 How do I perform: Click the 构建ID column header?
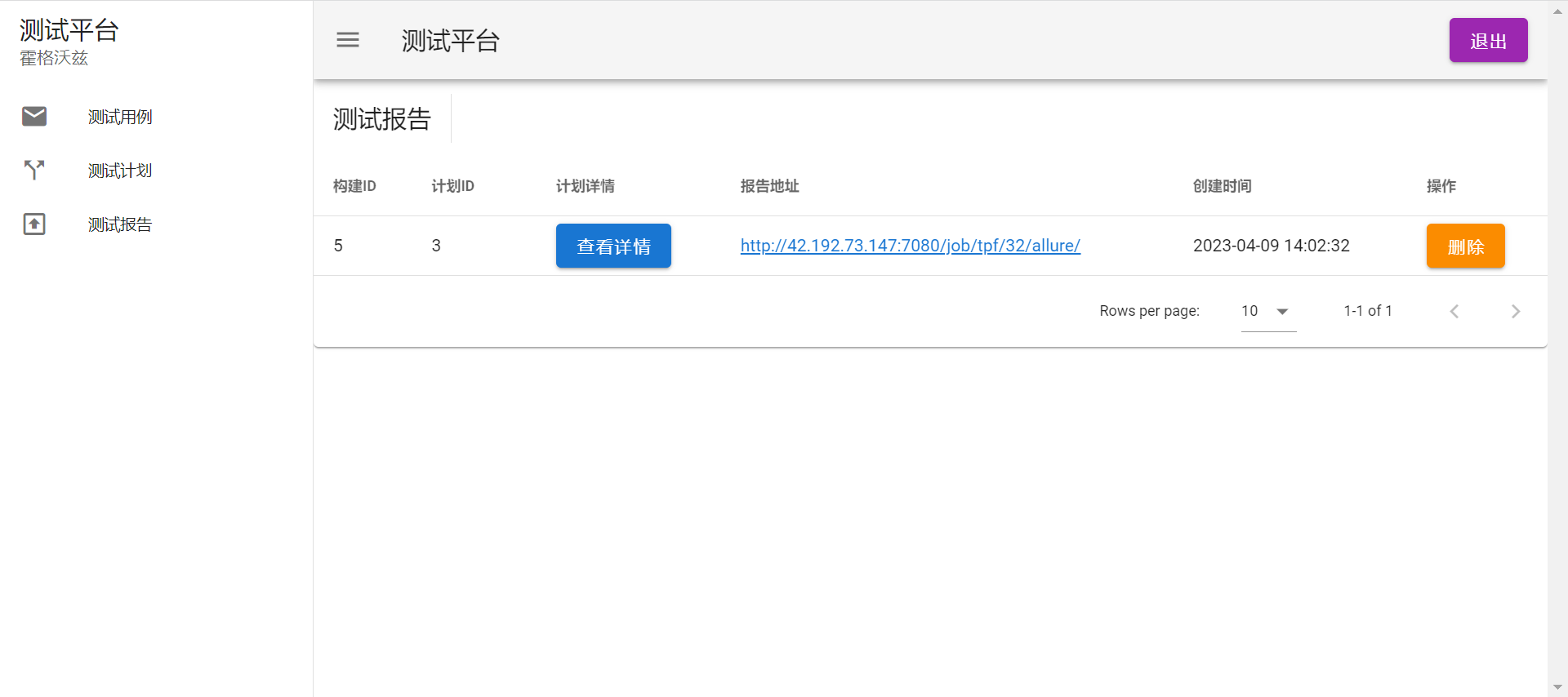pyautogui.click(x=354, y=186)
